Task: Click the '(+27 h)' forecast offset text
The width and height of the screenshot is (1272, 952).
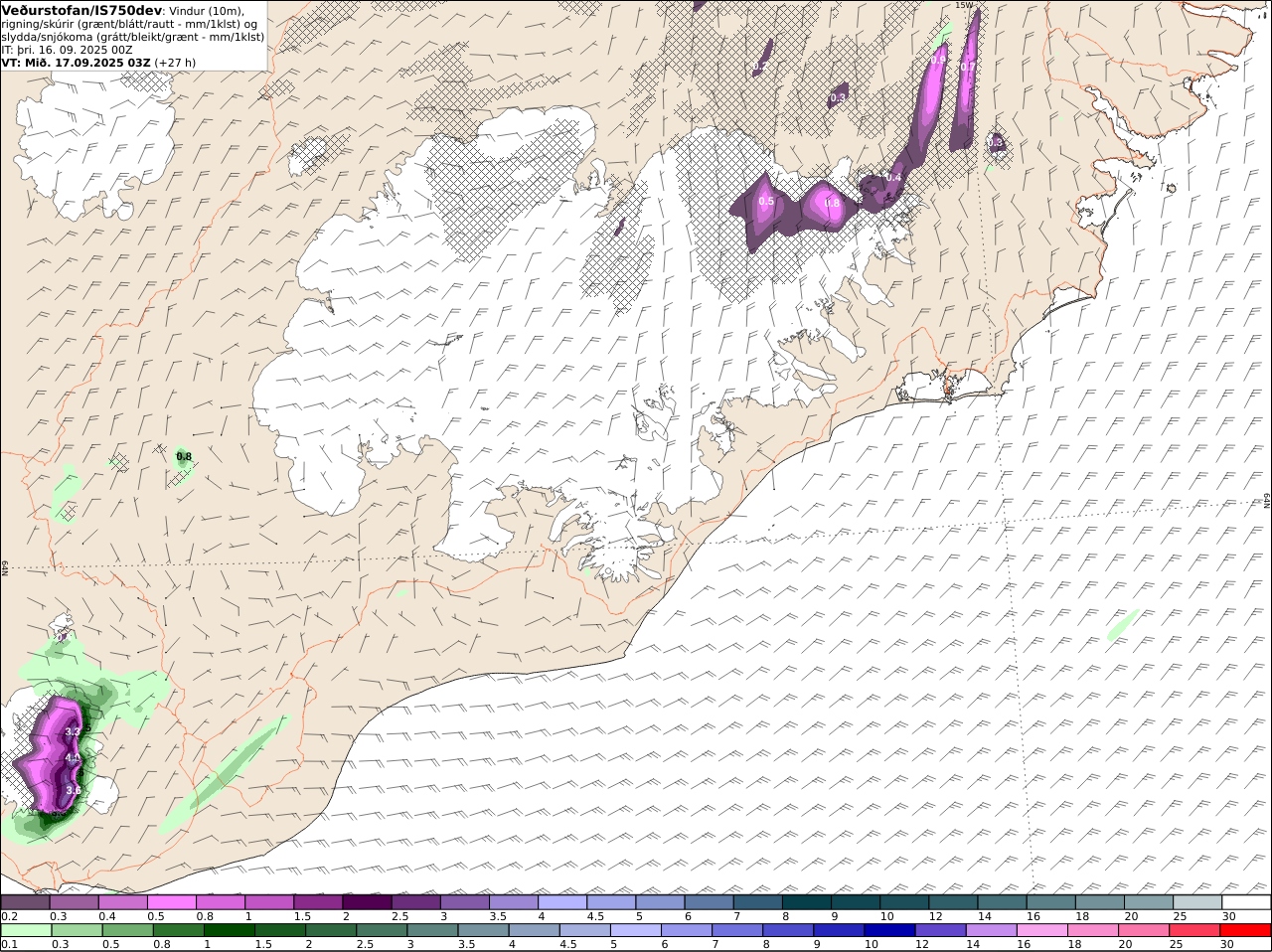Action: point(176,63)
